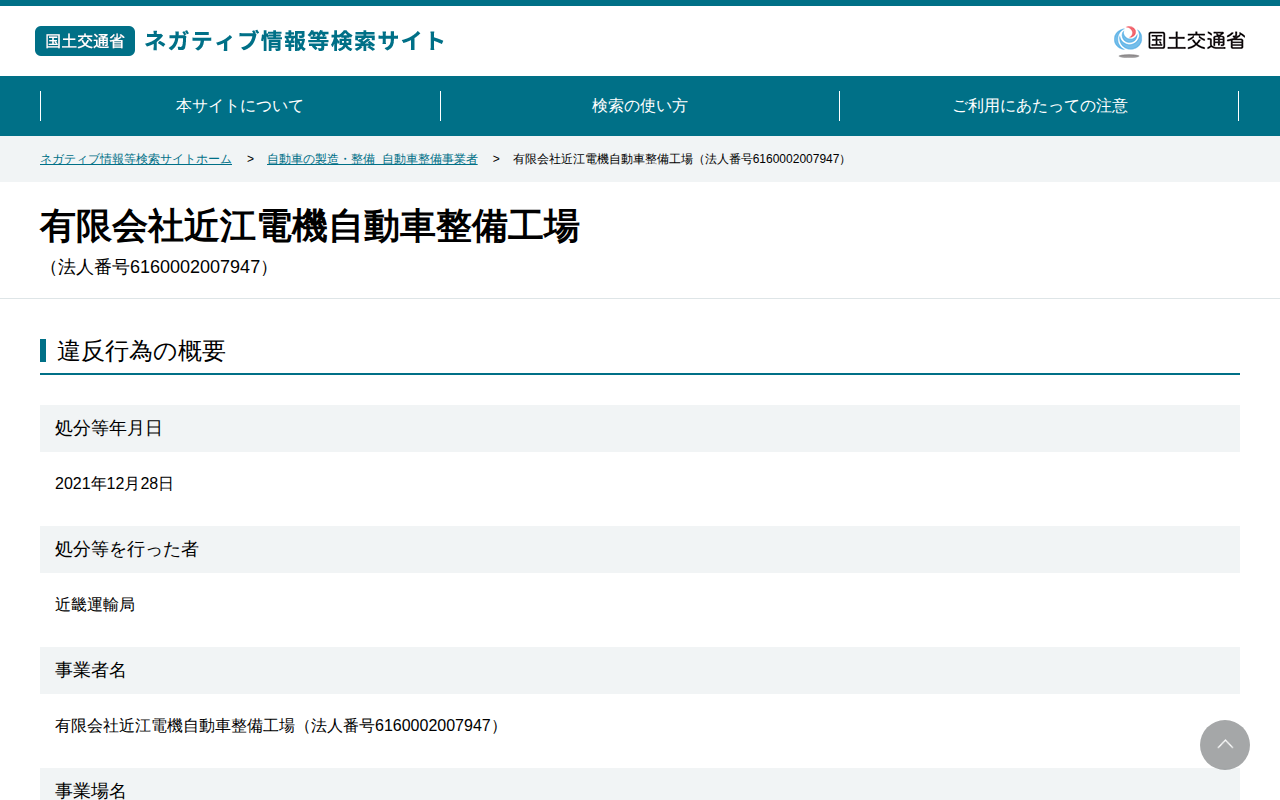Open the 本サイトについて menu item
This screenshot has width=1280, height=800.
(x=240, y=106)
